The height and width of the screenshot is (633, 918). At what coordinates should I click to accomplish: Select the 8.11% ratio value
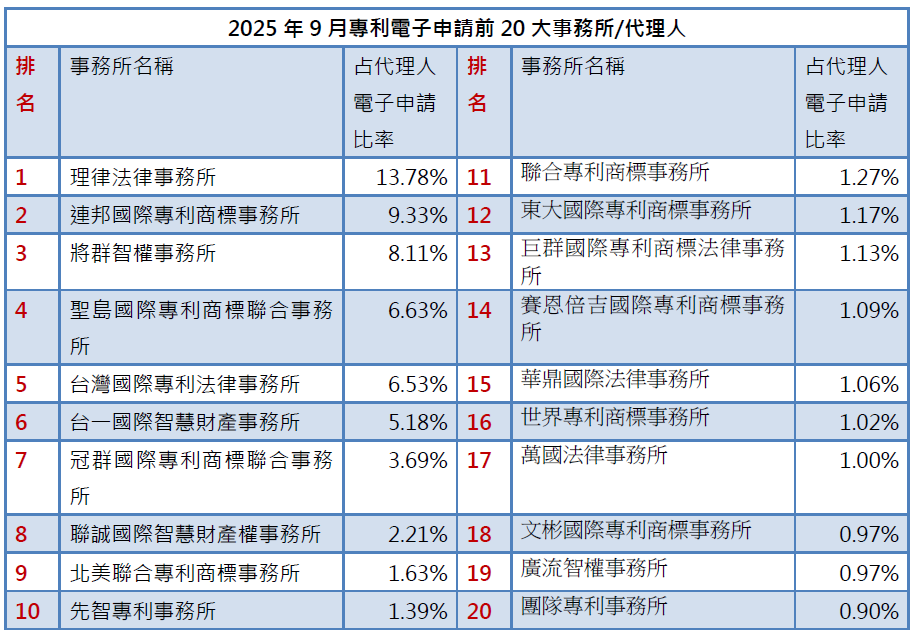pos(417,254)
